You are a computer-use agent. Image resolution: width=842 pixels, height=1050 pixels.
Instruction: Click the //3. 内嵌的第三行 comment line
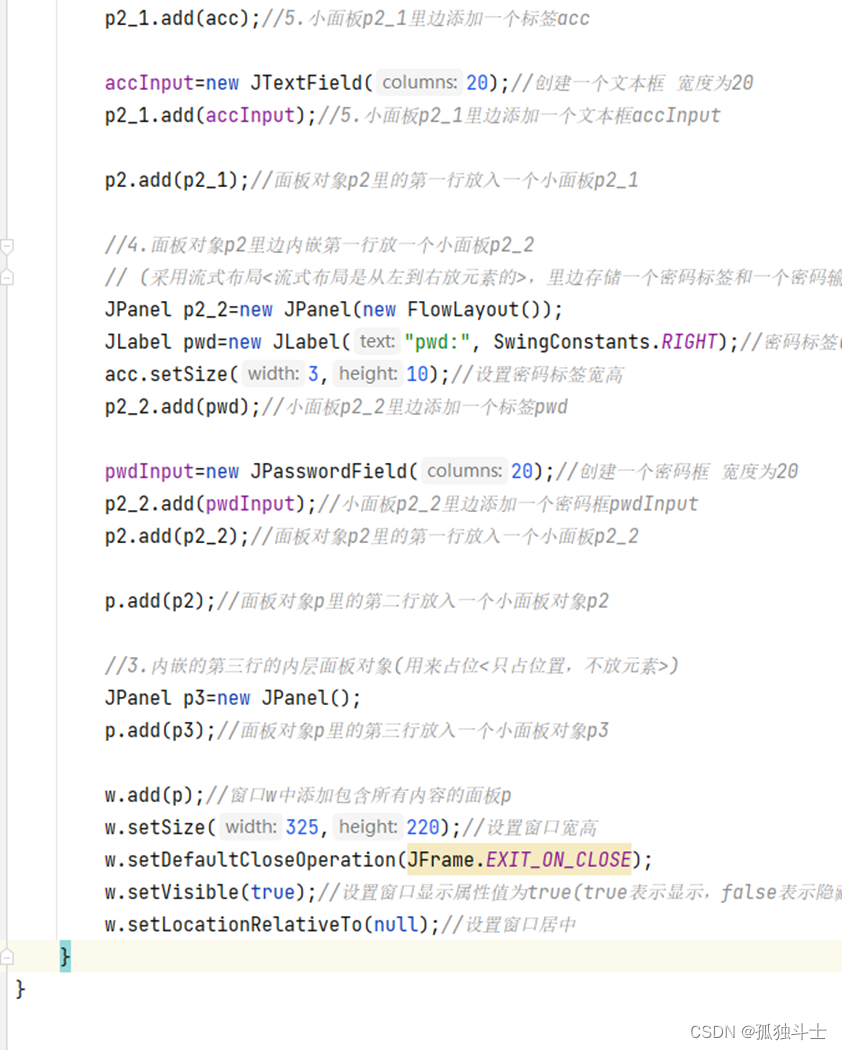(x=392, y=665)
